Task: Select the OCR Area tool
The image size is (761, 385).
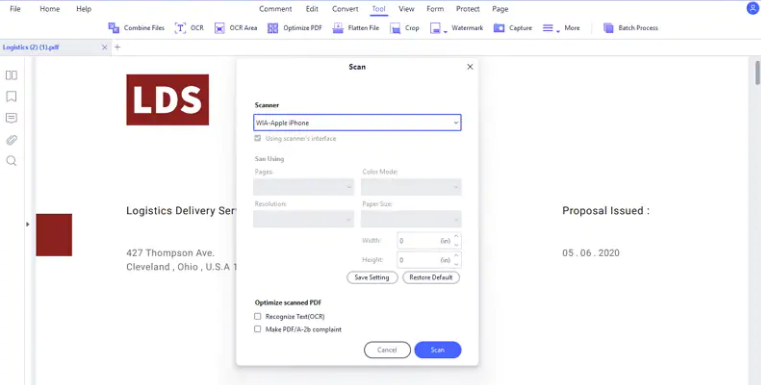Action: click(x=236, y=28)
